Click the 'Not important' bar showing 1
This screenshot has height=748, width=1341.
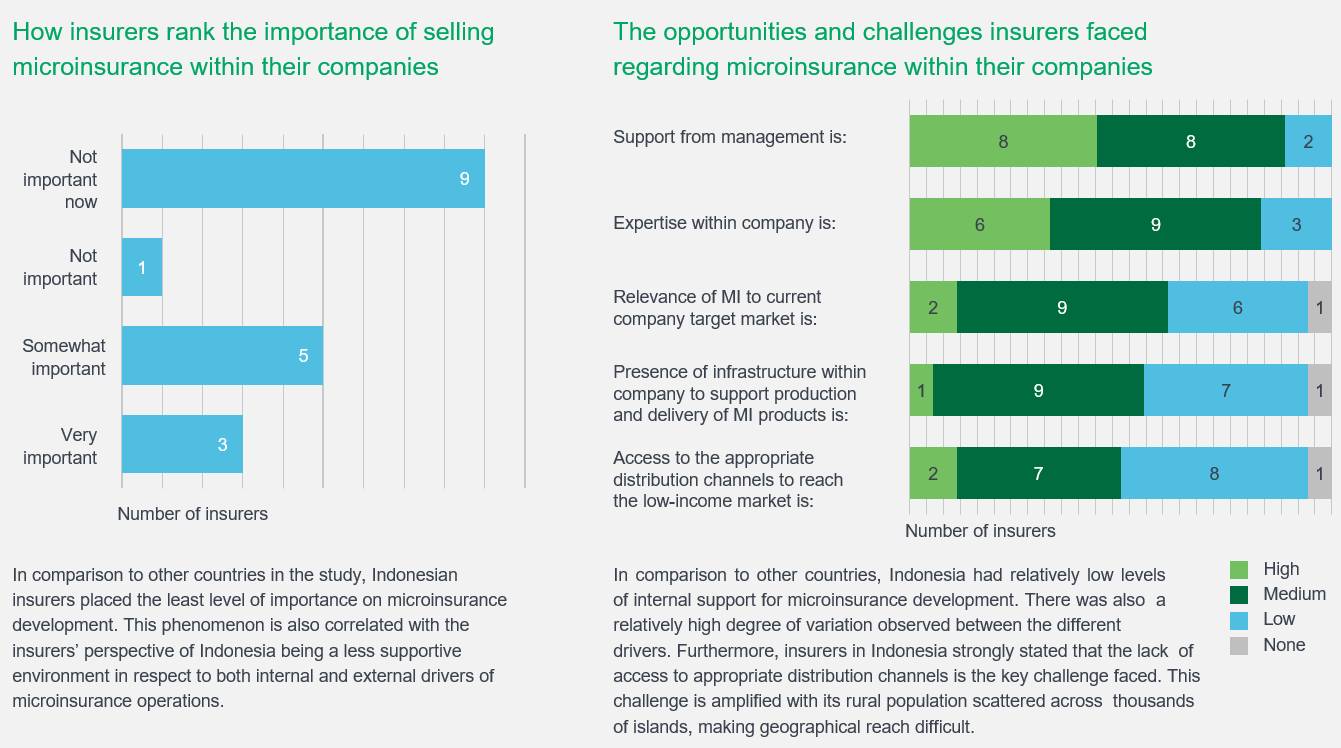coord(142,267)
